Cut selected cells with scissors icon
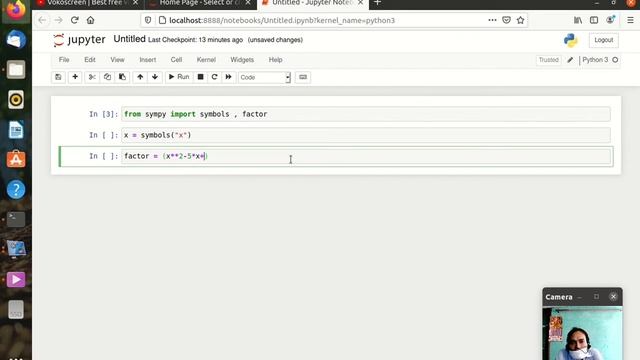The image size is (640, 360). tap(92, 77)
